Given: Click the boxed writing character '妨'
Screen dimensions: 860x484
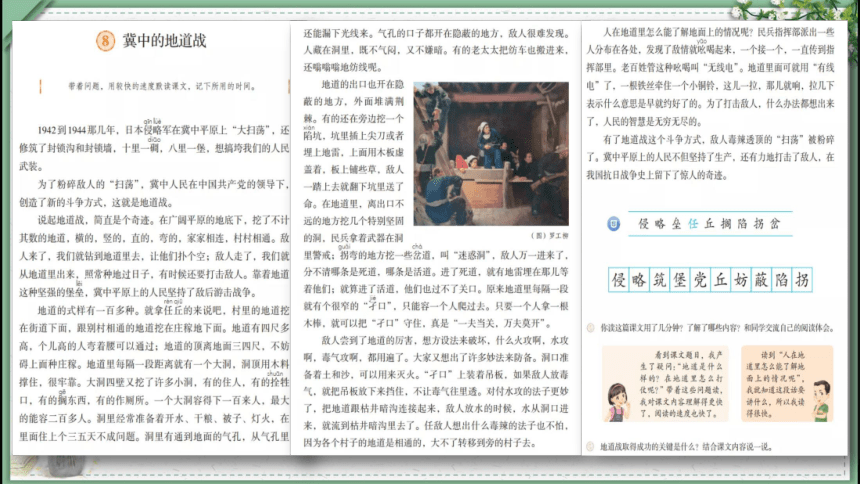Looking at the screenshot, I should [741, 280].
